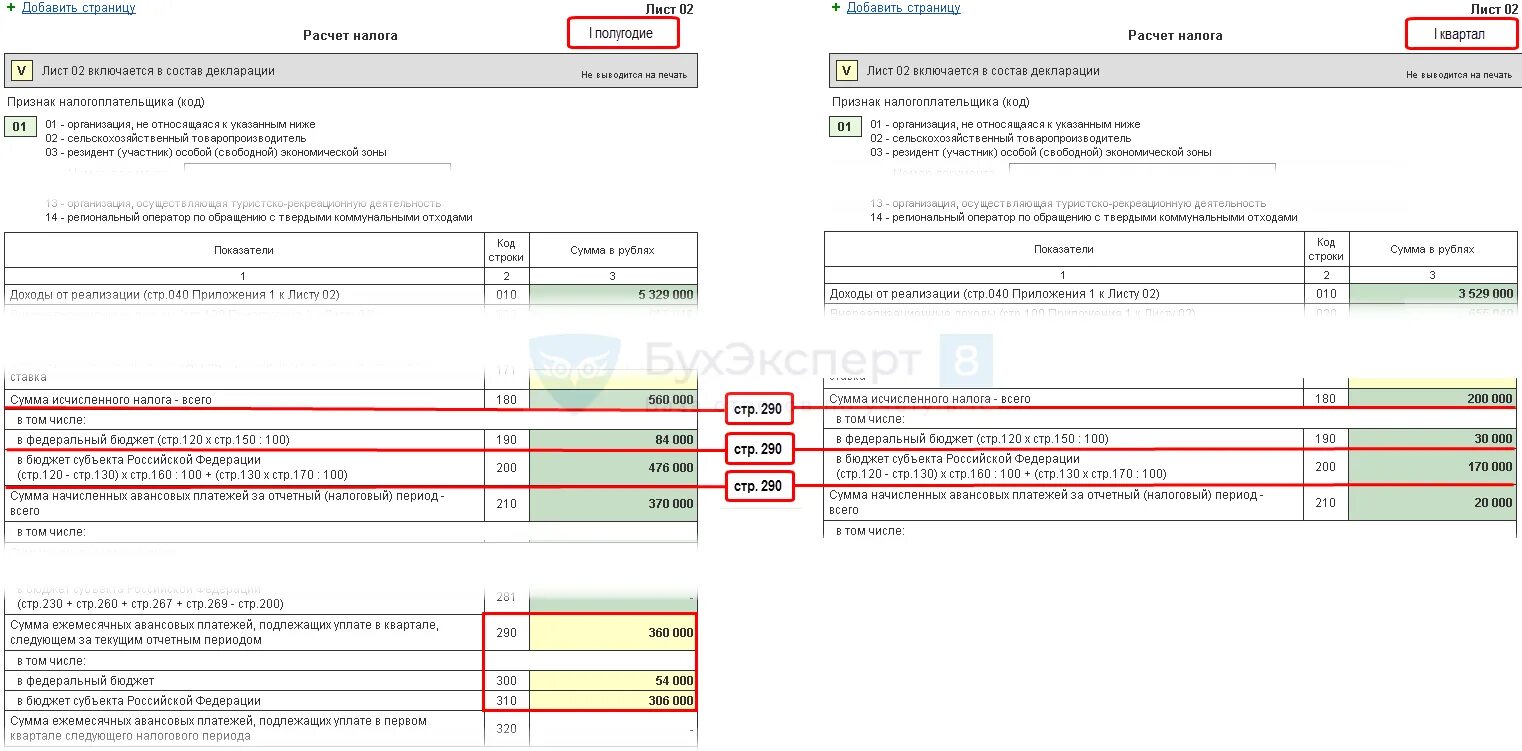1522x751 pixels.
Task: Open 'Добавить страницу' link in right form
Action: 904,8
